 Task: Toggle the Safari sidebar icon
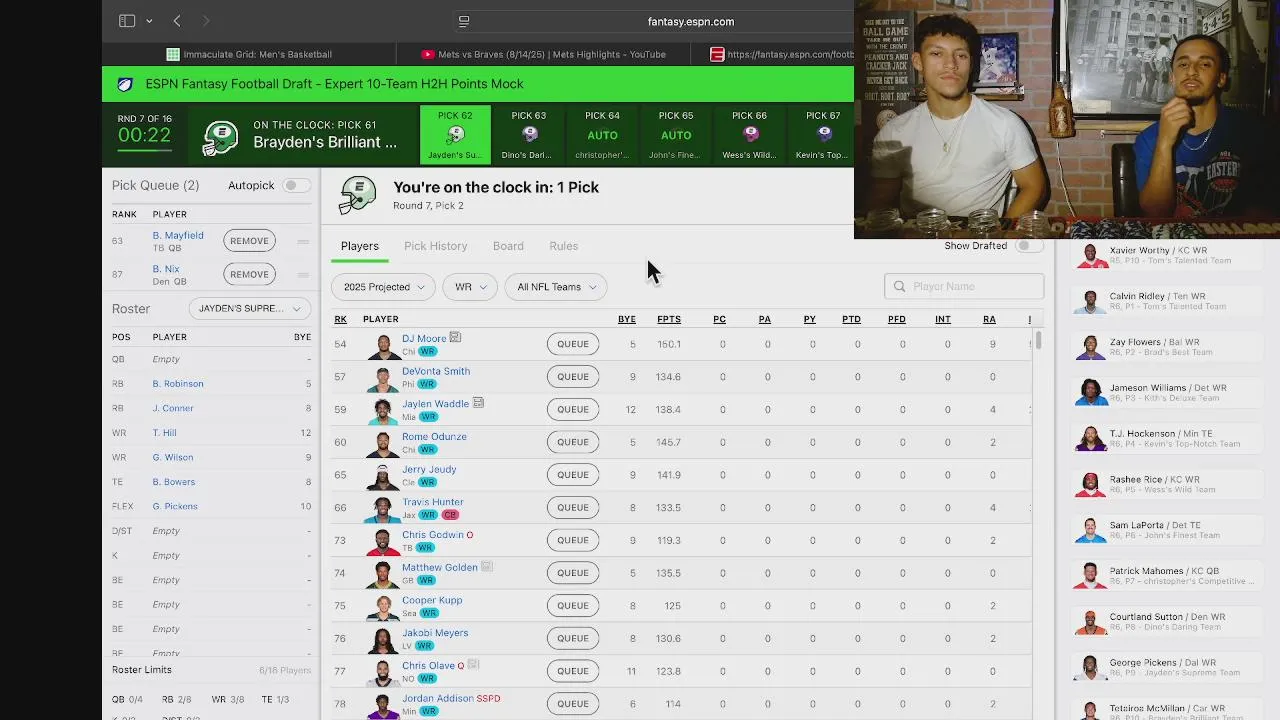tap(127, 21)
